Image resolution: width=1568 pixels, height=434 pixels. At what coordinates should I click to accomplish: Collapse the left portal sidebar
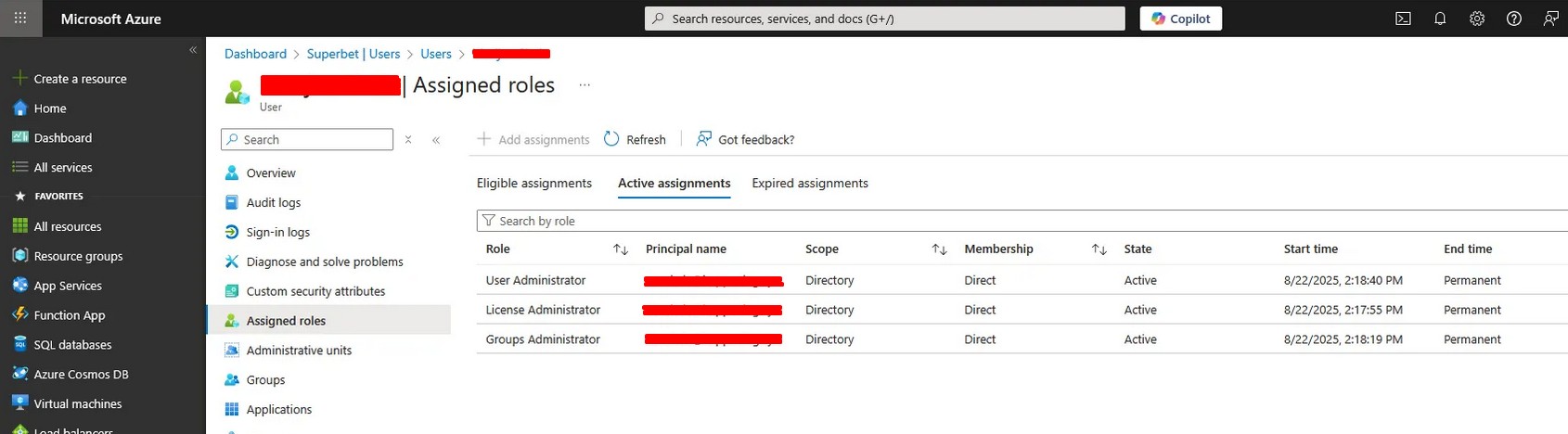(193, 50)
